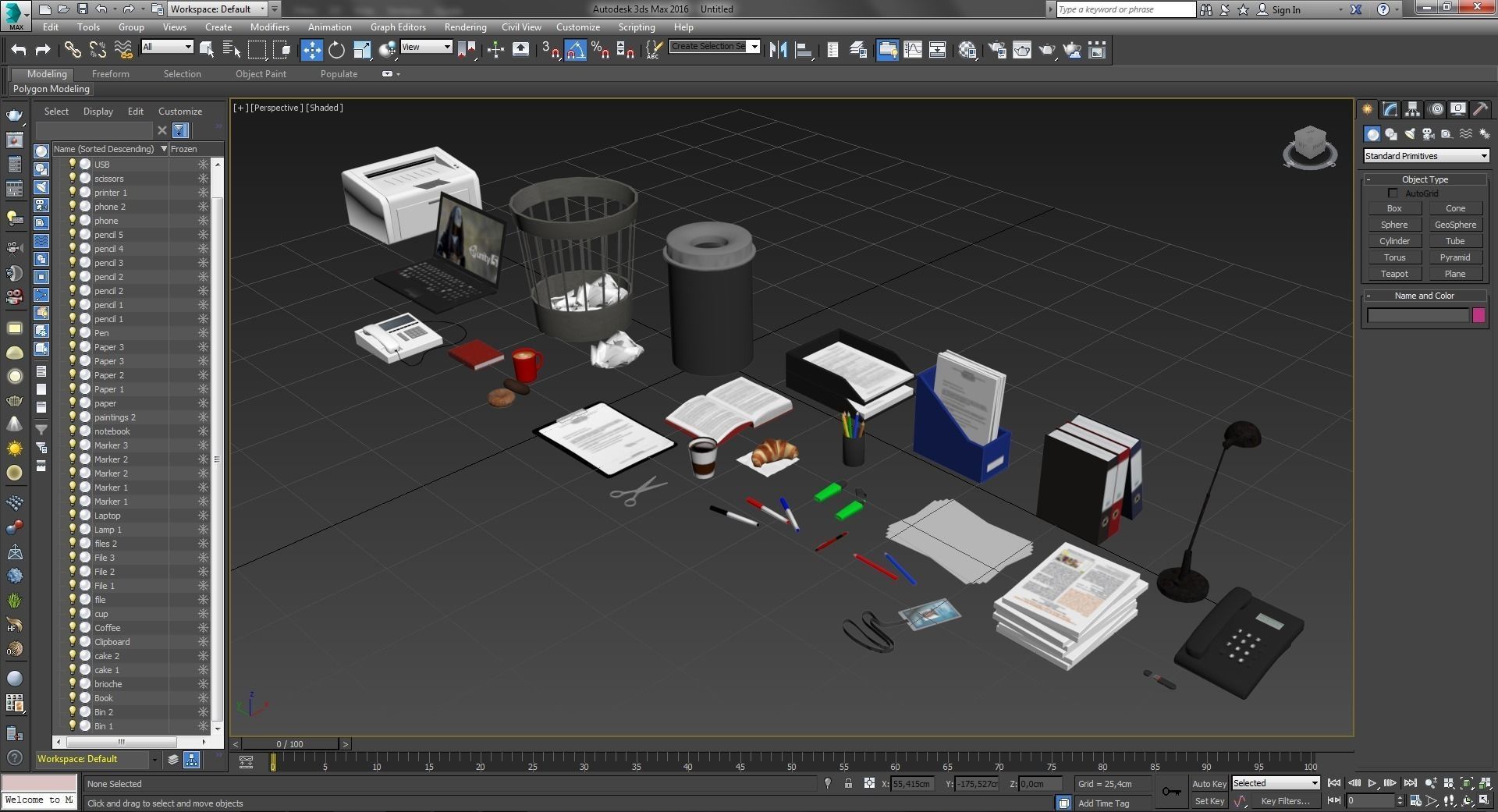This screenshot has width=1498, height=812.
Task: Open the Hierarchy panel tab icon
Action: click(1413, 109)
